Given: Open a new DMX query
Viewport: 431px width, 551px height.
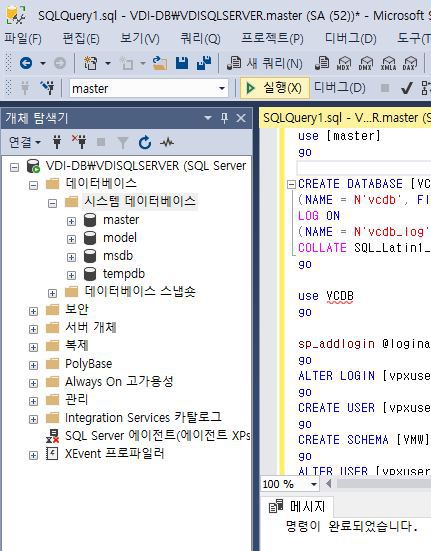Looking at the screenshot, I should click(366, 63).
